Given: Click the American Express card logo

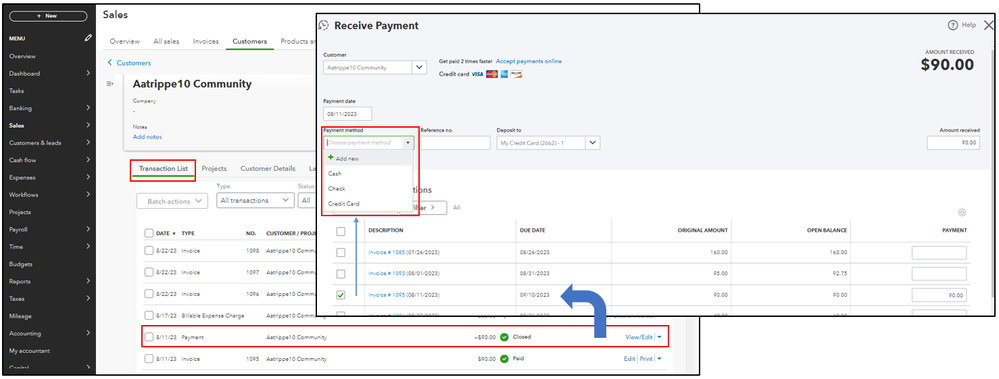Looking at the screenshot, I should click(504, 74).
